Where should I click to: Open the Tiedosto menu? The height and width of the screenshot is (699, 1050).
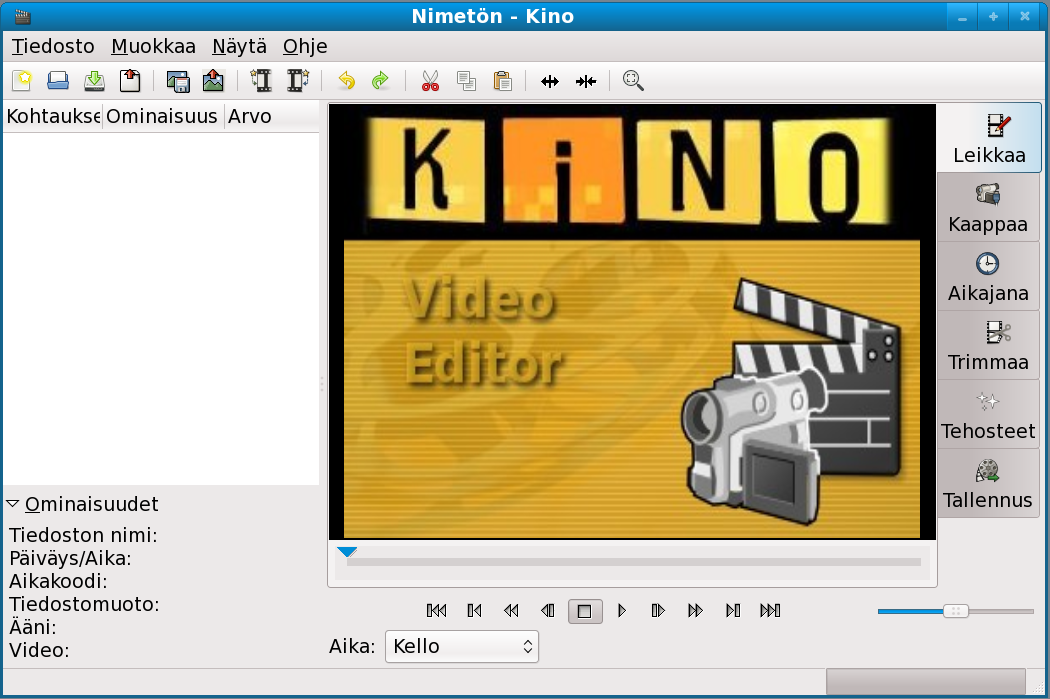pos(53,46)
